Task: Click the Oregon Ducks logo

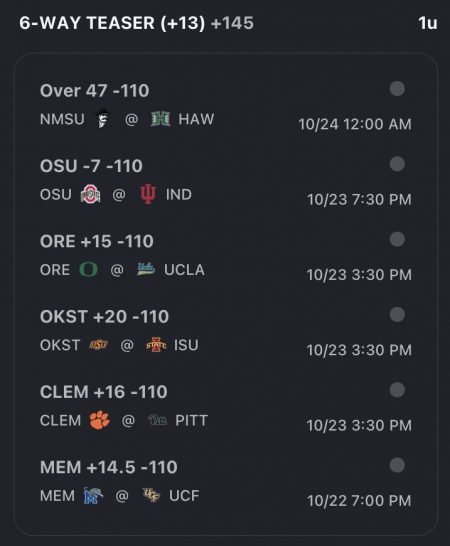Action: click(88, 270)
